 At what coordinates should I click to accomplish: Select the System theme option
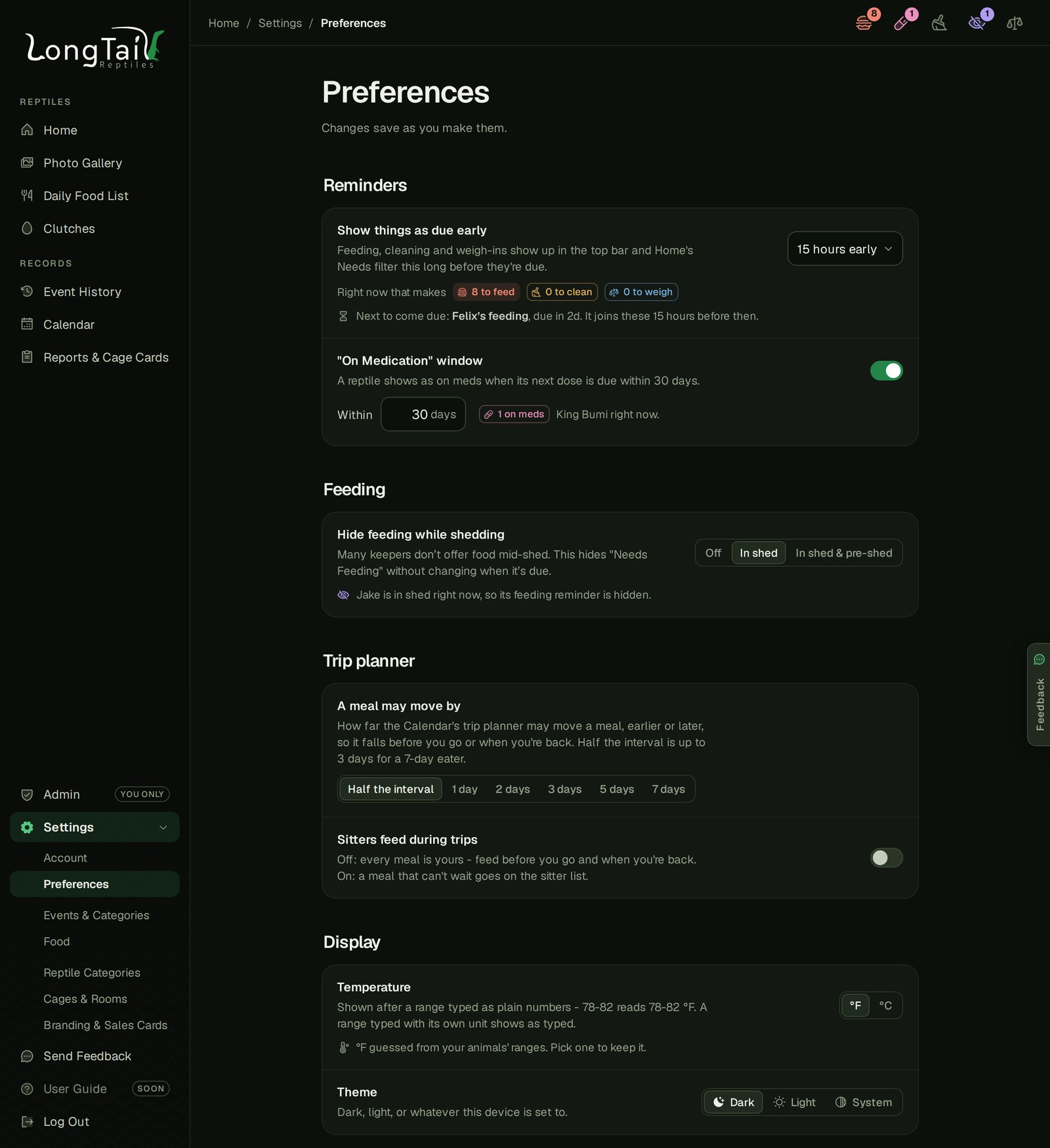coord(863,1103)
